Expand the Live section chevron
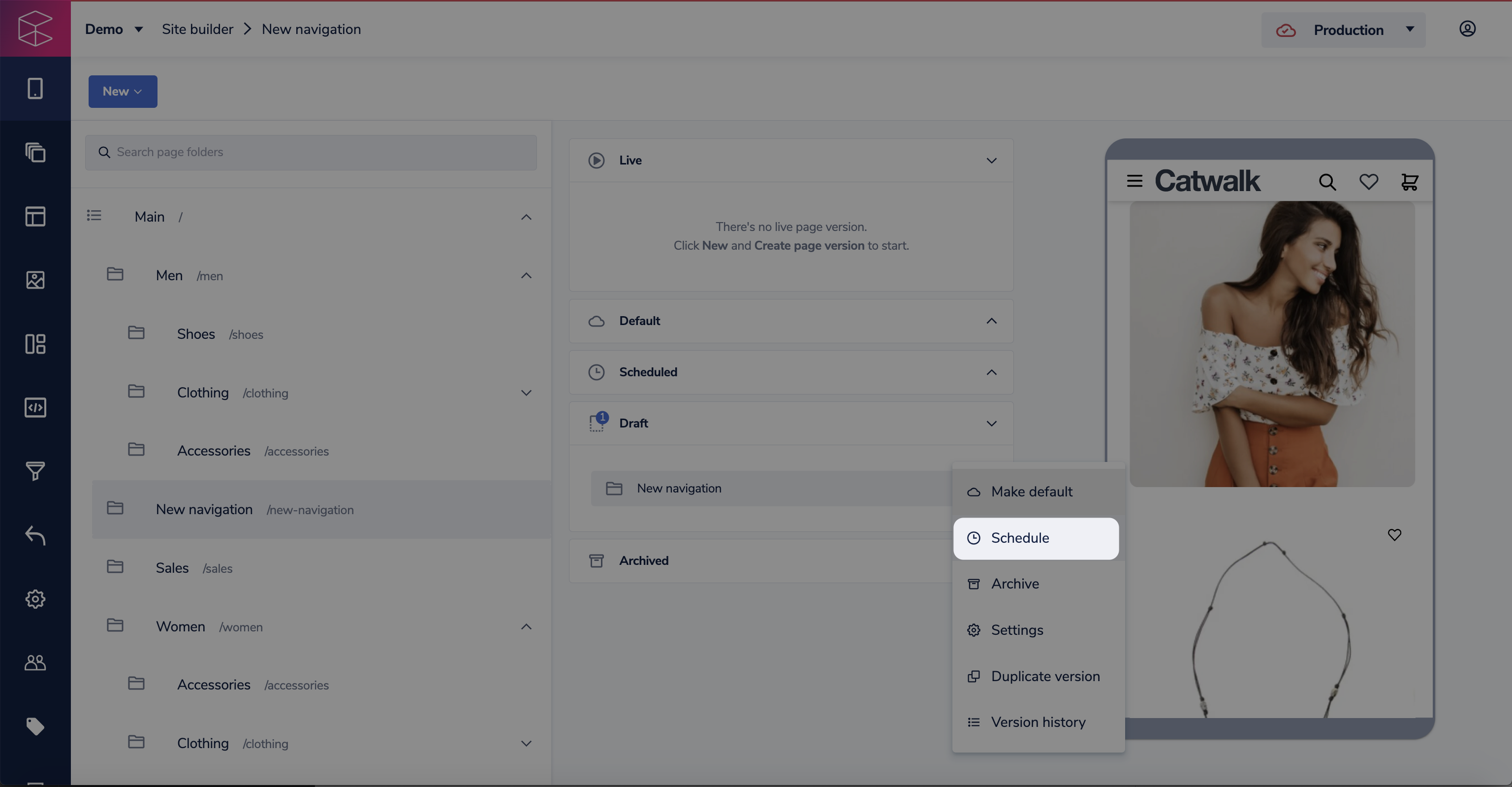The width and height of the screenshot is (1512, 787). (991, 161)
